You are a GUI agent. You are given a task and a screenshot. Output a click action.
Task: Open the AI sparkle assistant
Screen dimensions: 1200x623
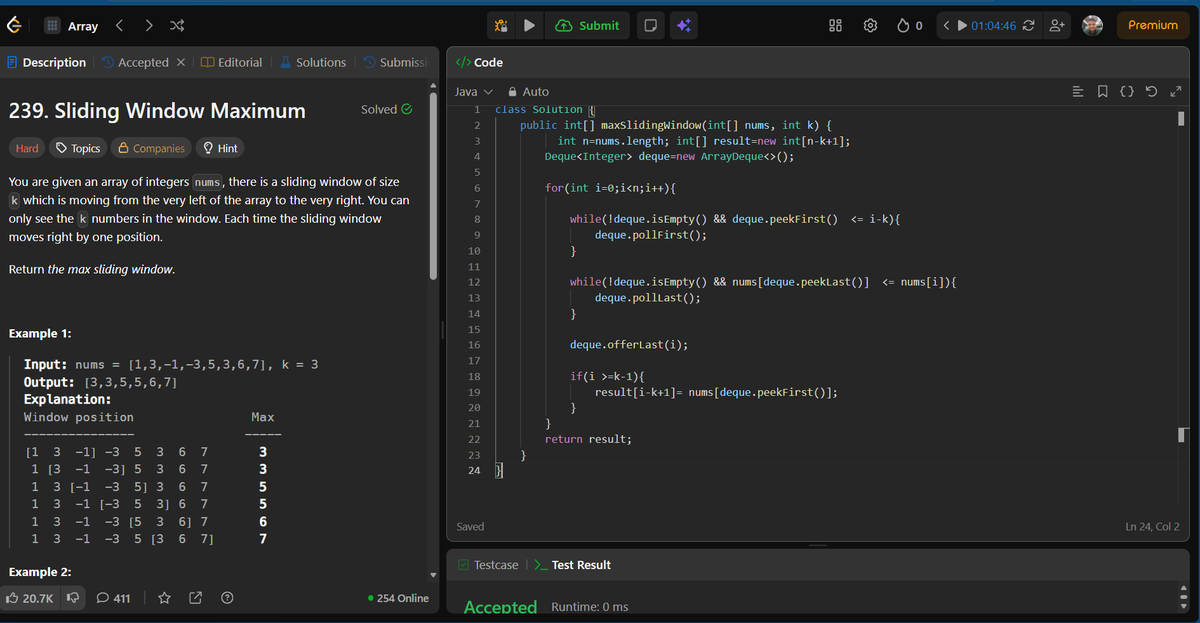683,26
